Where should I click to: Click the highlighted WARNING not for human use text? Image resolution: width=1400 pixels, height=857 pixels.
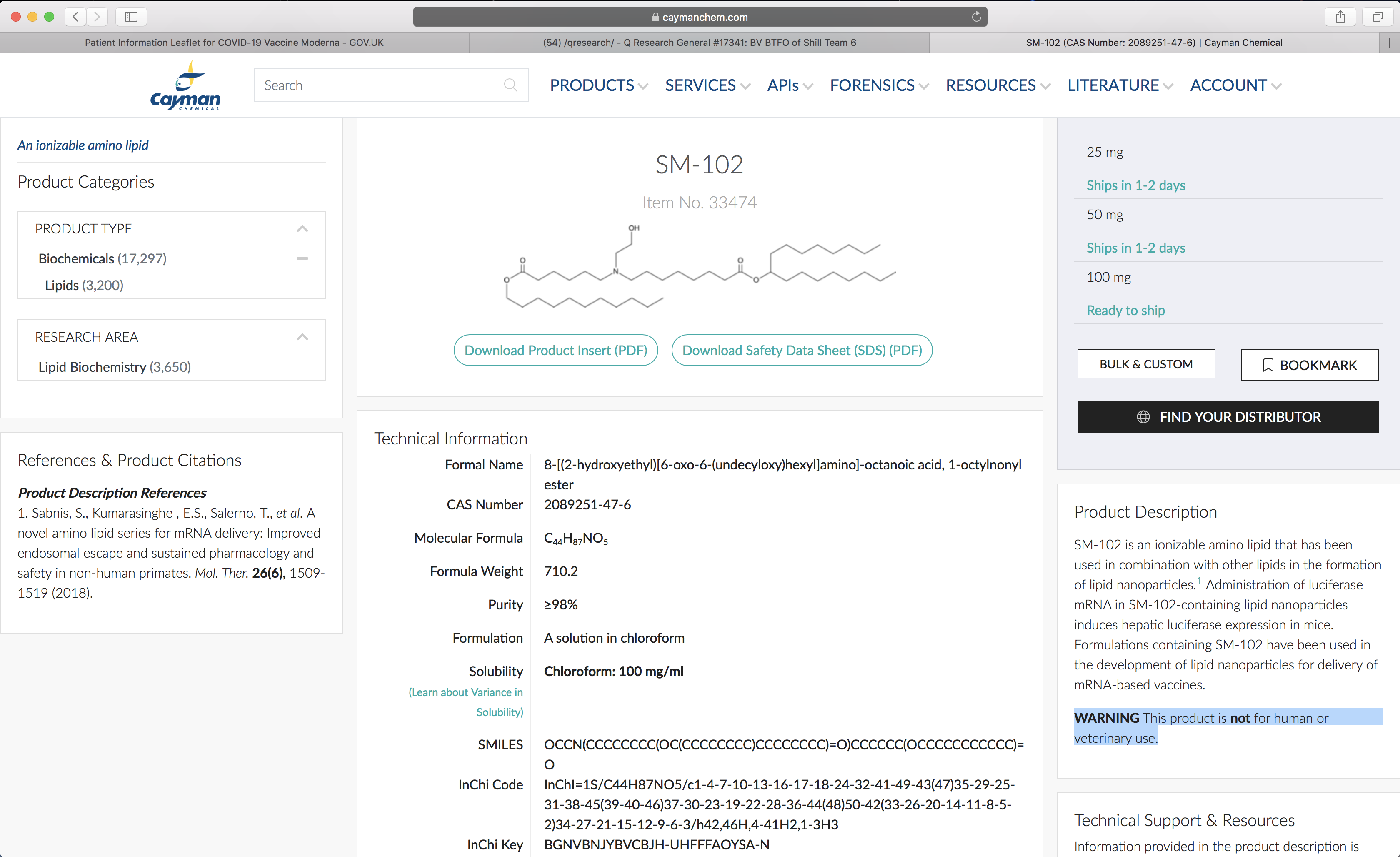1228,727
